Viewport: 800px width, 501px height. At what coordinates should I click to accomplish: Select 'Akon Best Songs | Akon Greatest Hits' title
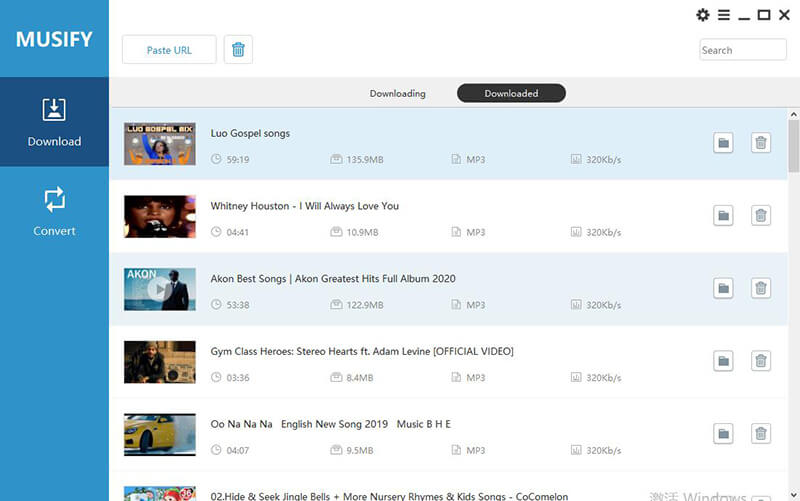[333, 279]
